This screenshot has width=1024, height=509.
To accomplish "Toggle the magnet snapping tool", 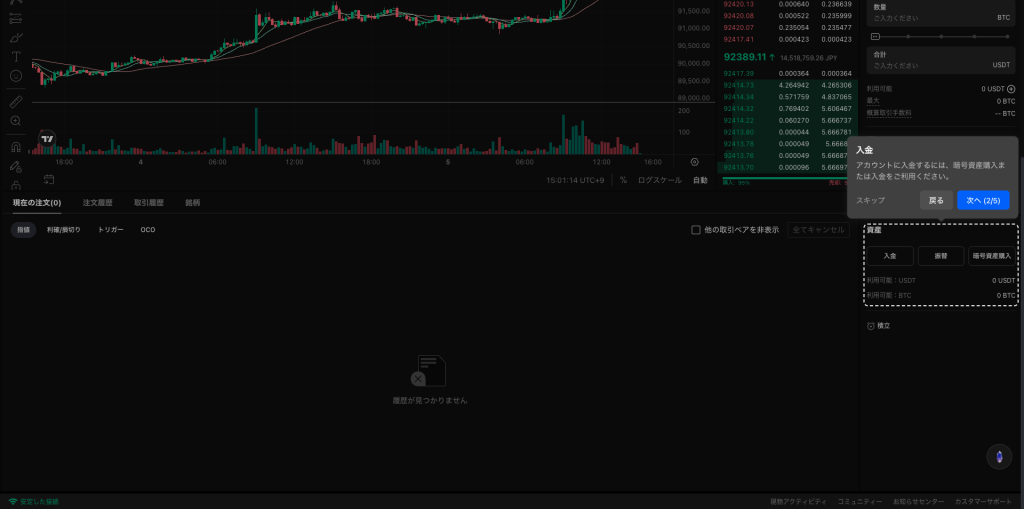I will click(16, 147).
